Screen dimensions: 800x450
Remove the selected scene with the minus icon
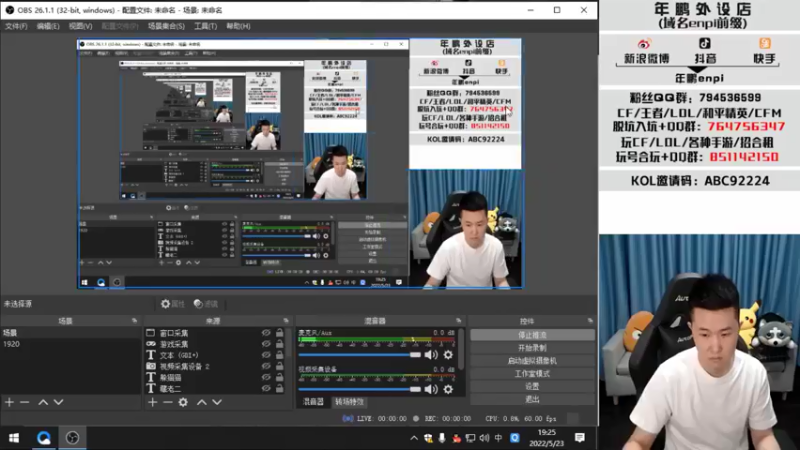24,402
